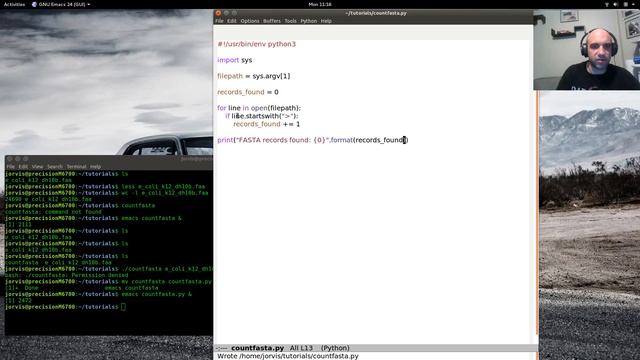Open the Emacs Tools menu
This screenshot has height=360, width=640.
click(291, 21)
